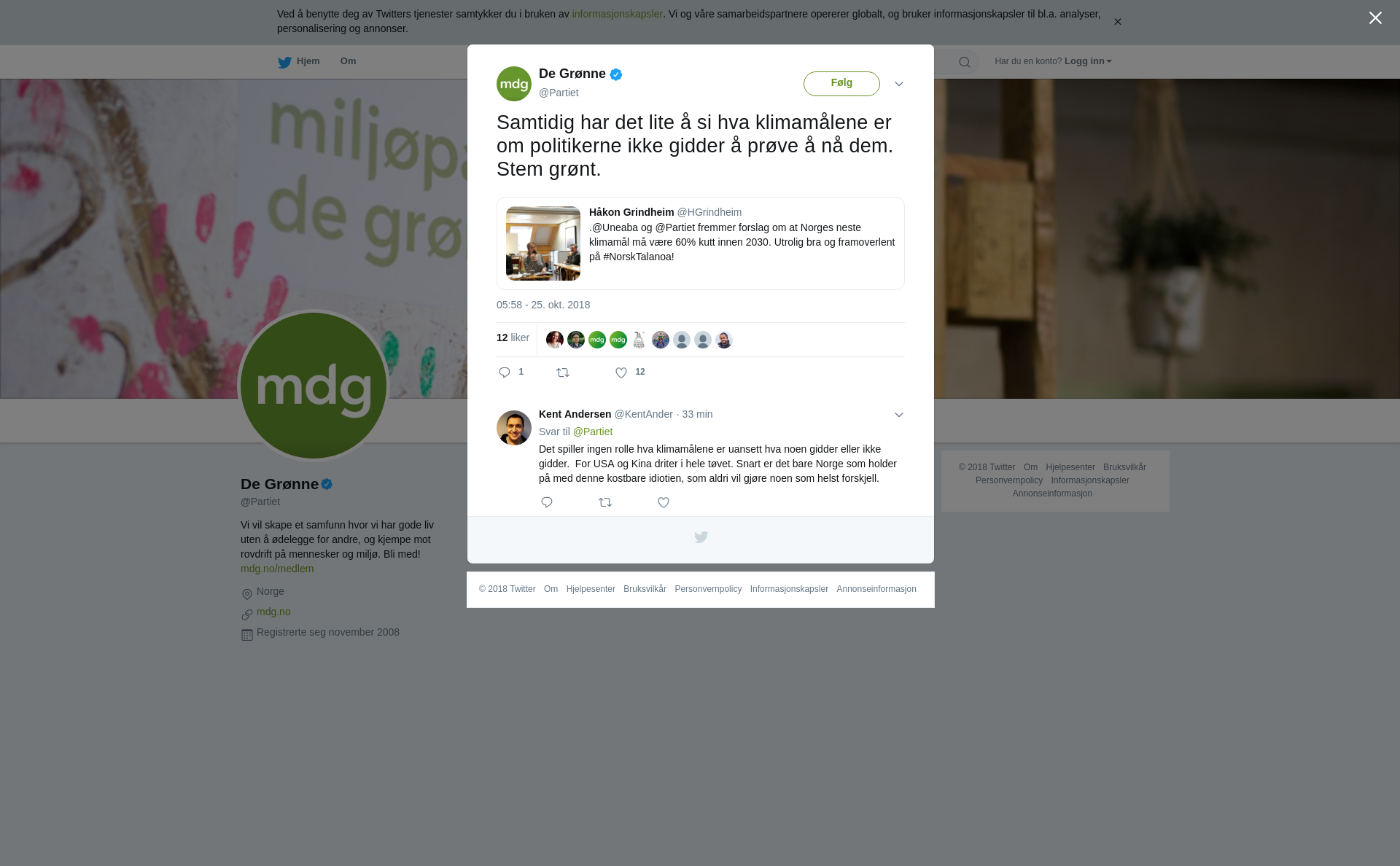Open the mdg.no/medlem profile link
Viewport: 1400px width, 866px height.
(277, 569)
